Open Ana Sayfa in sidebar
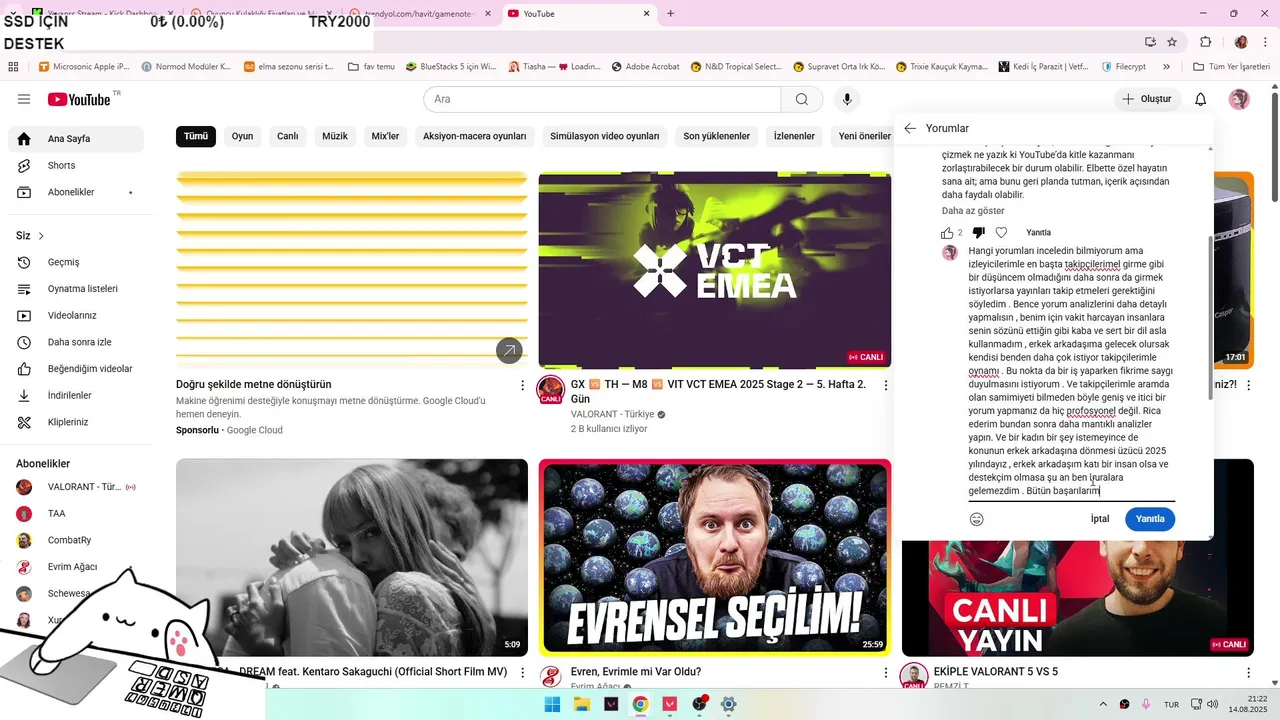 76,139
